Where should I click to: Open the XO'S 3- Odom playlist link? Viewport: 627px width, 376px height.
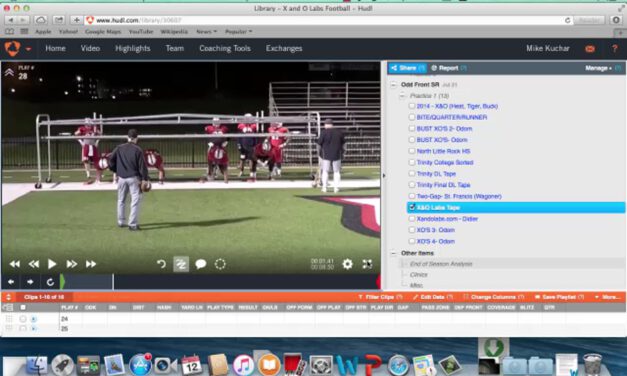pyautogui.click(x=435, y=230)
